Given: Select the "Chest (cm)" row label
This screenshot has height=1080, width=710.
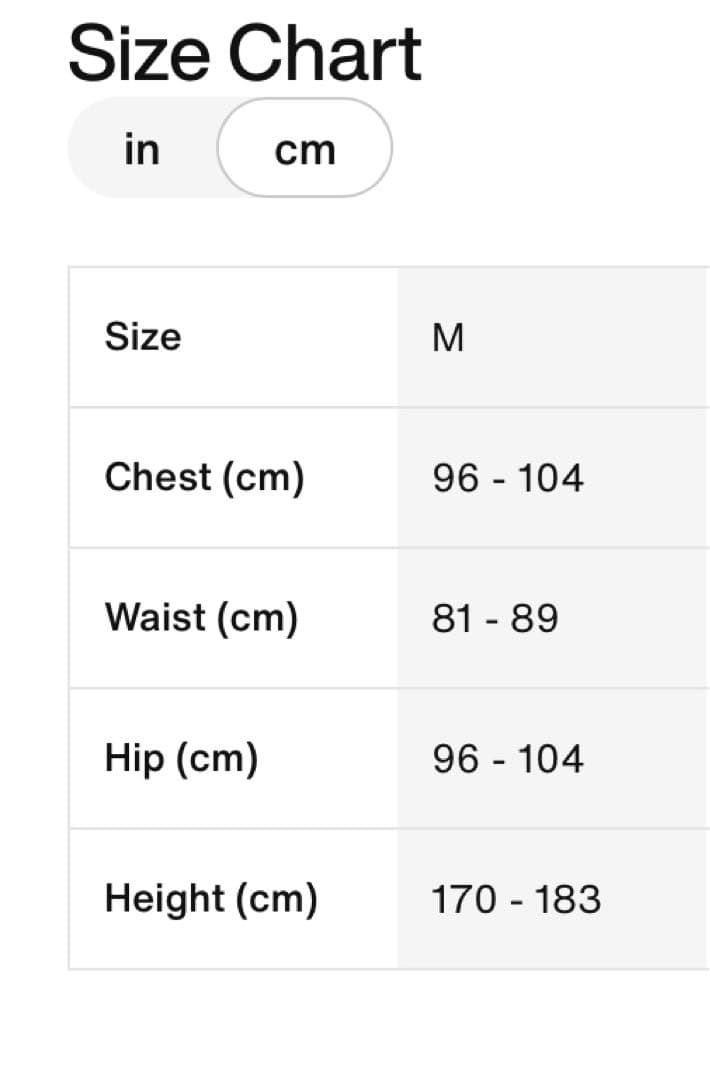Looking at the screenshot, I should 205,477.
